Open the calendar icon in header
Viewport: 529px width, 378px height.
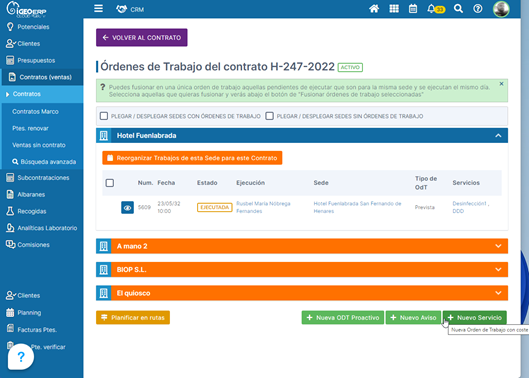pyautogui.click(x=413, y=9)
